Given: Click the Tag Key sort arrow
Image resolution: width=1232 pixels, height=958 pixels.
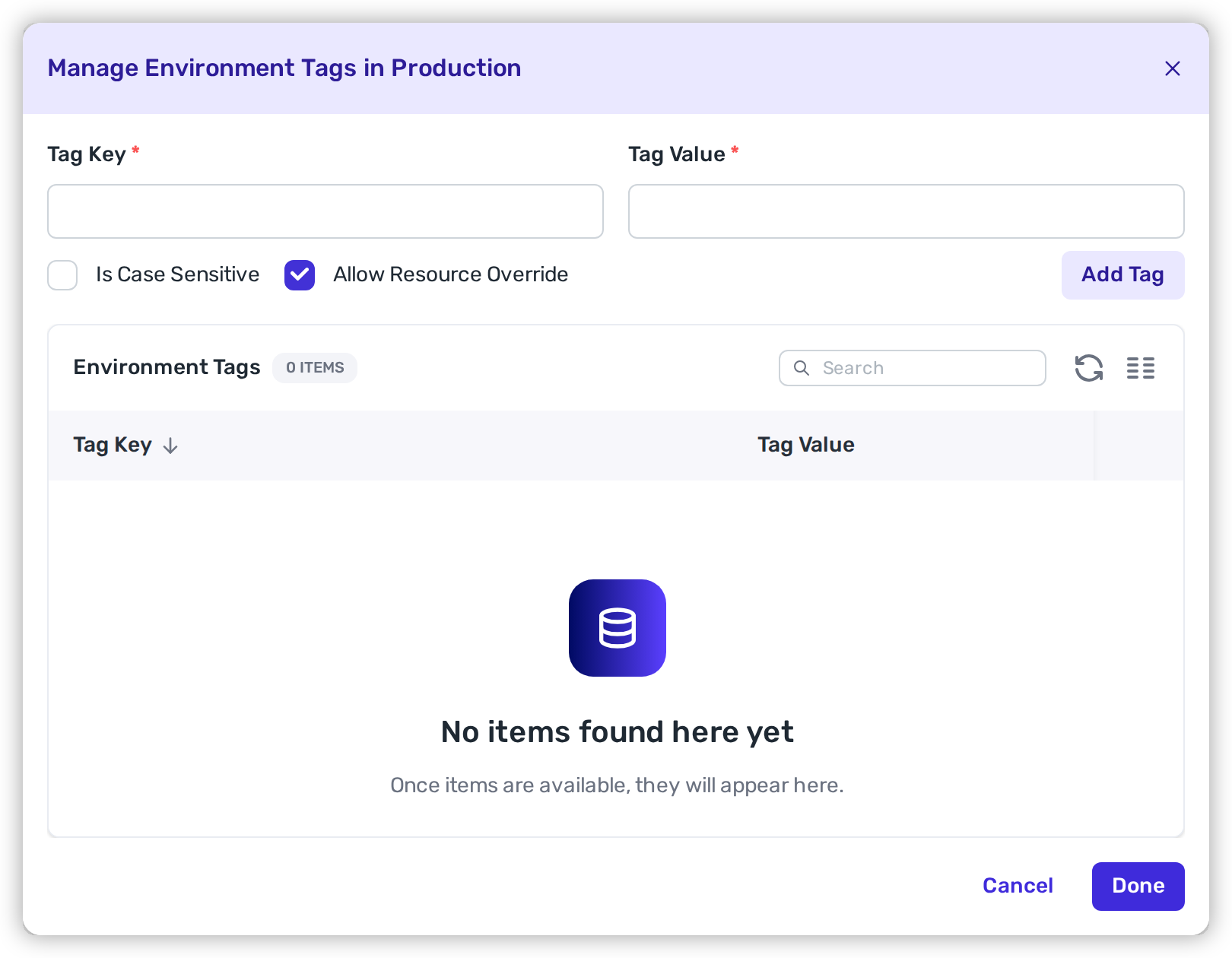Looking at the screenshot, I should 170,446.
